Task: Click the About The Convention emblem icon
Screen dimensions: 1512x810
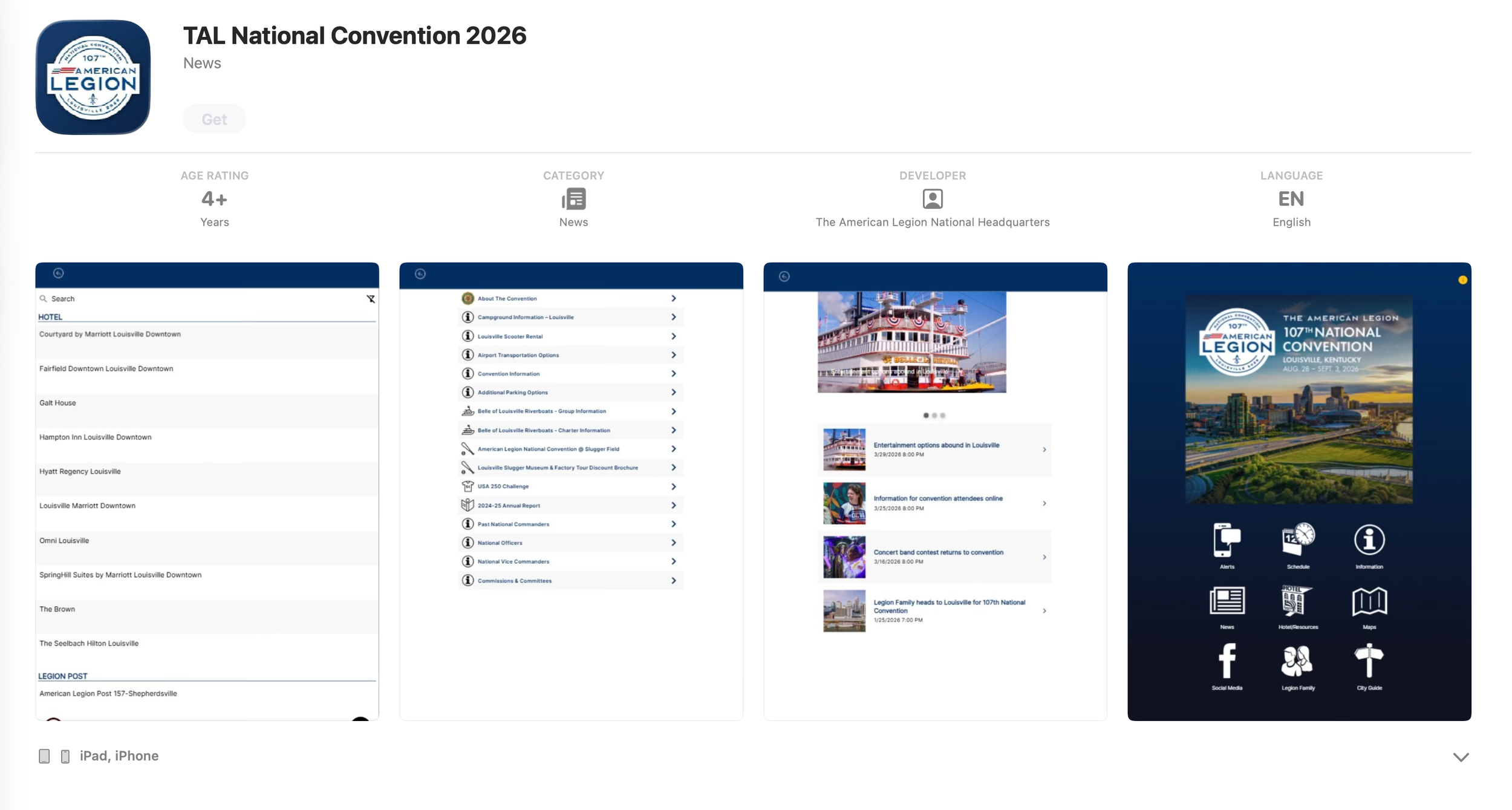Action: [468, 298]
